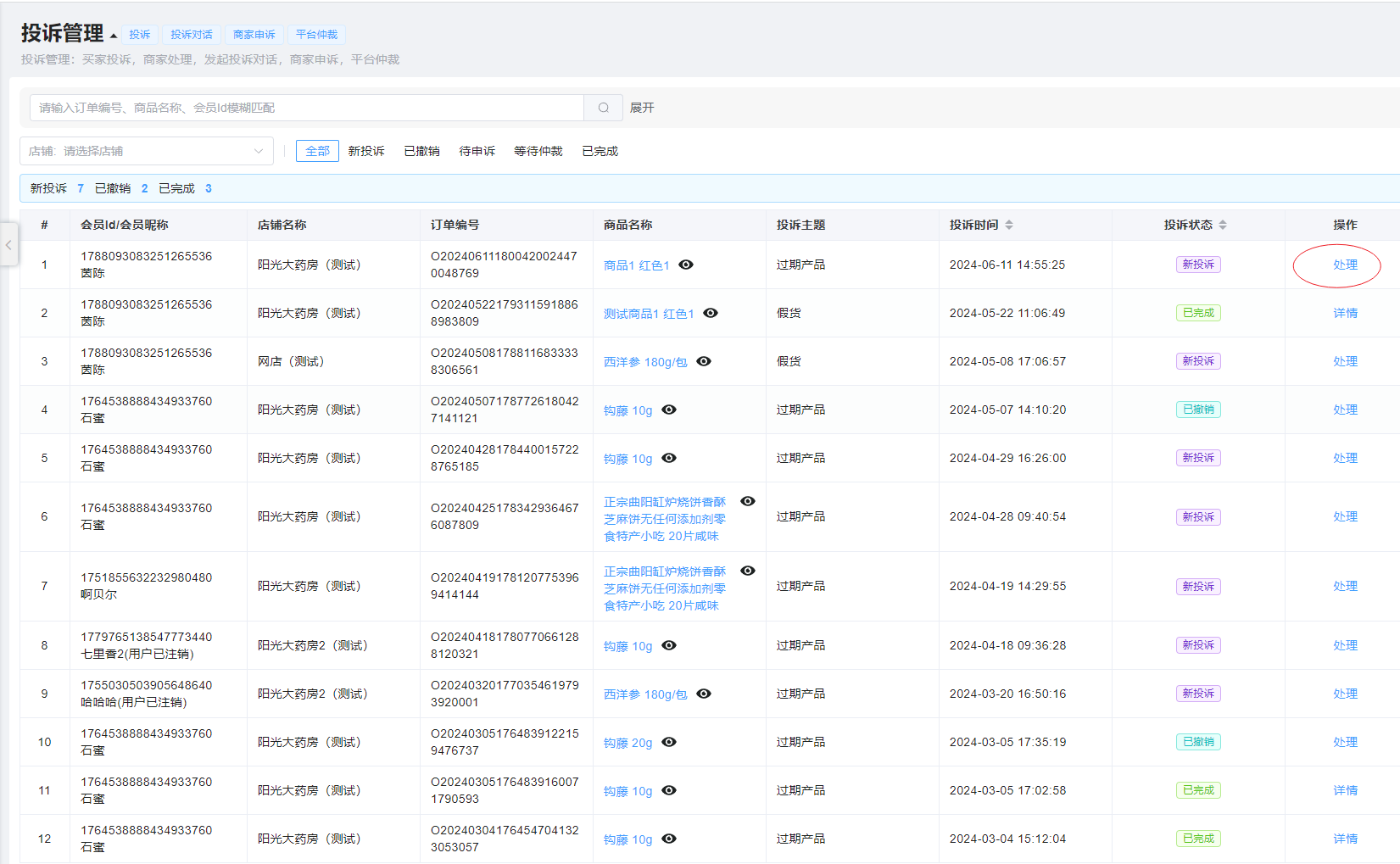
Task: Click 处理 for row 1 complaint
Action: (x=1345, y=265)
